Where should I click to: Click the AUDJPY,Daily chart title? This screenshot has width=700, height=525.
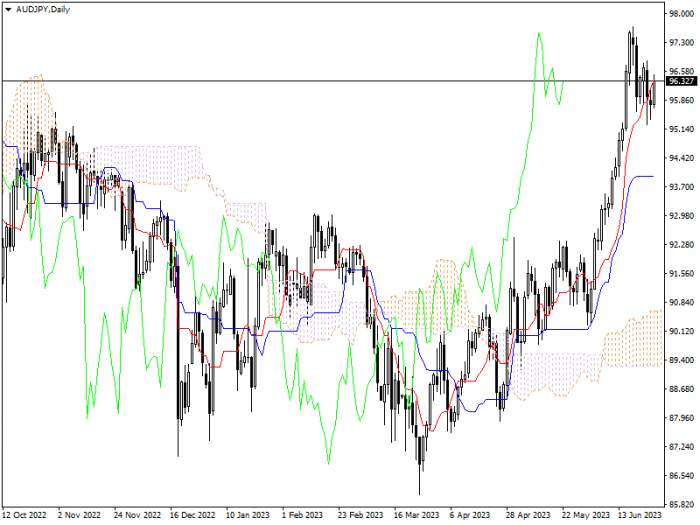(43, 9)
